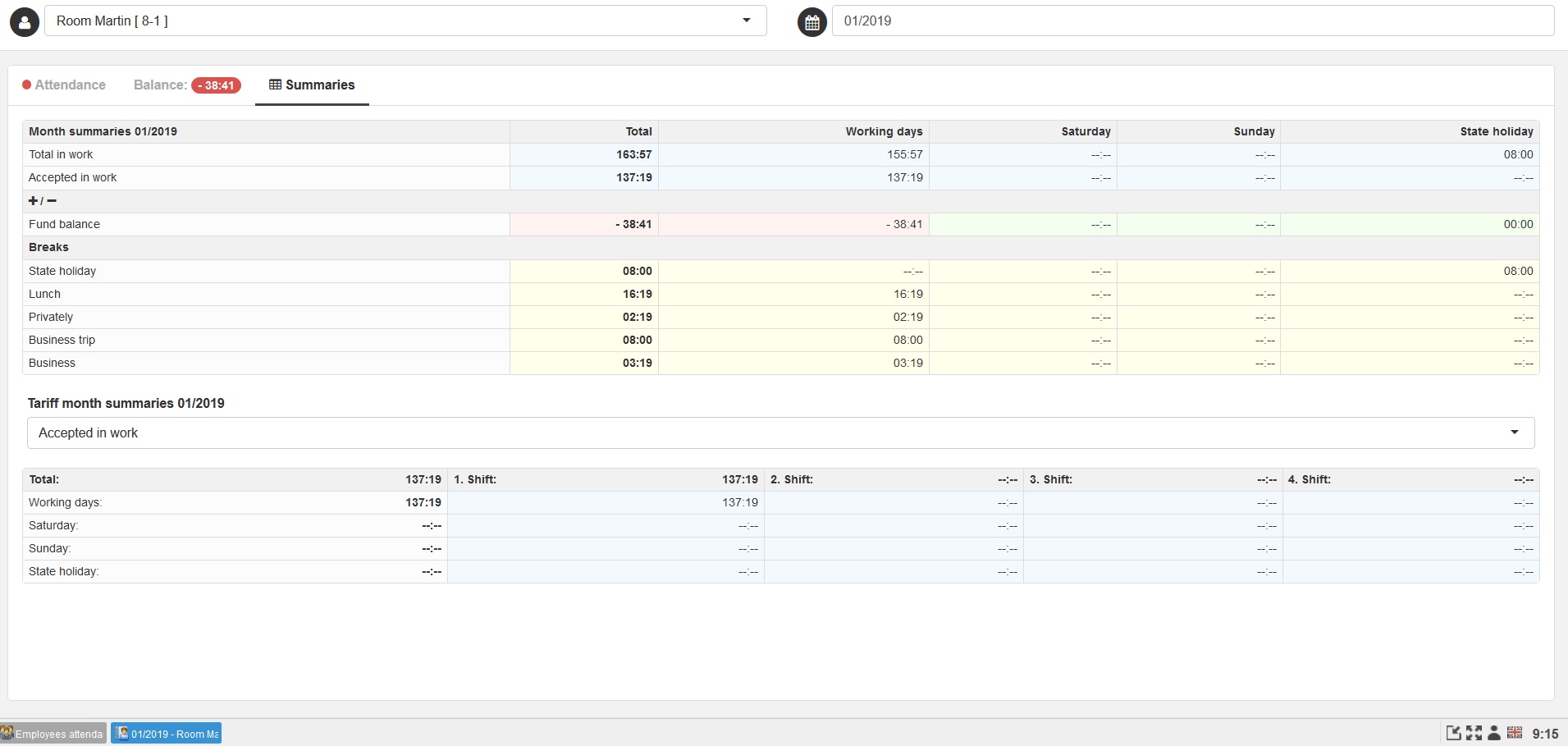Click the 3. Shift column header

pyautogui.click(x=1051, y=479)
